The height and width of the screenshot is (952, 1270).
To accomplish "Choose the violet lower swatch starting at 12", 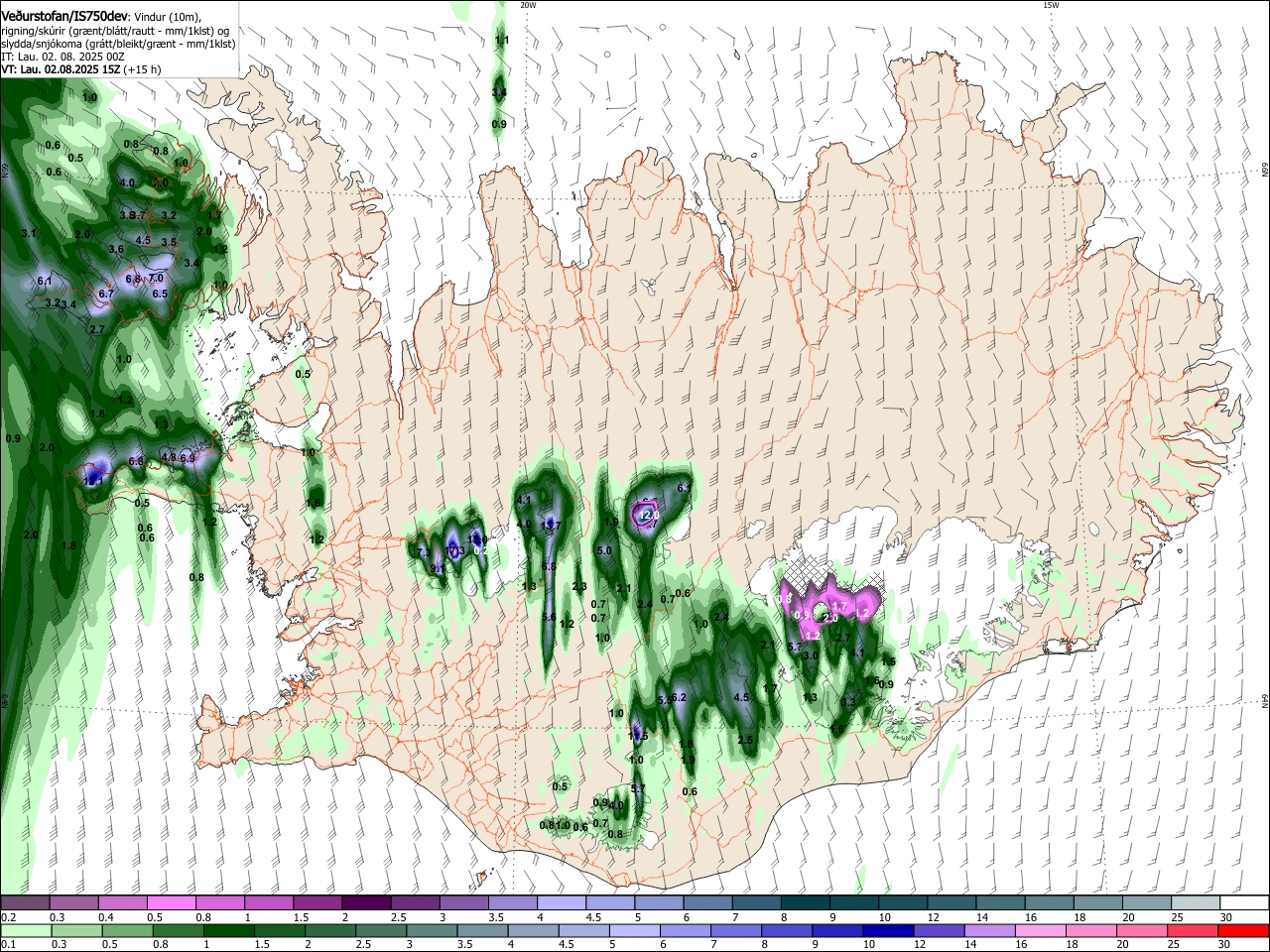I will click(940, 930).
